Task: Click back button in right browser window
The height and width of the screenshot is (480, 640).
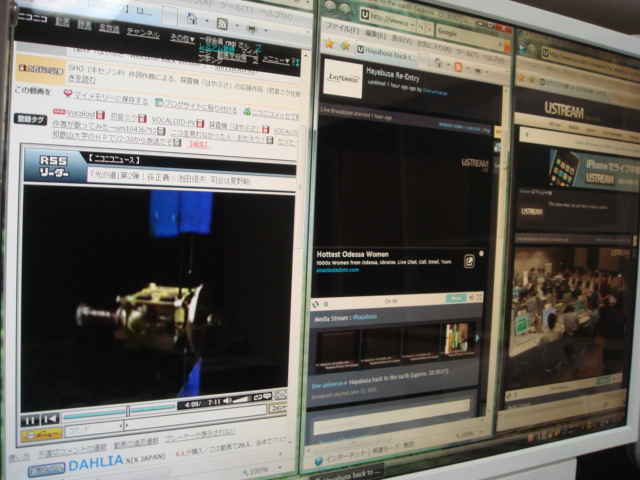Action: click(522, 47)
